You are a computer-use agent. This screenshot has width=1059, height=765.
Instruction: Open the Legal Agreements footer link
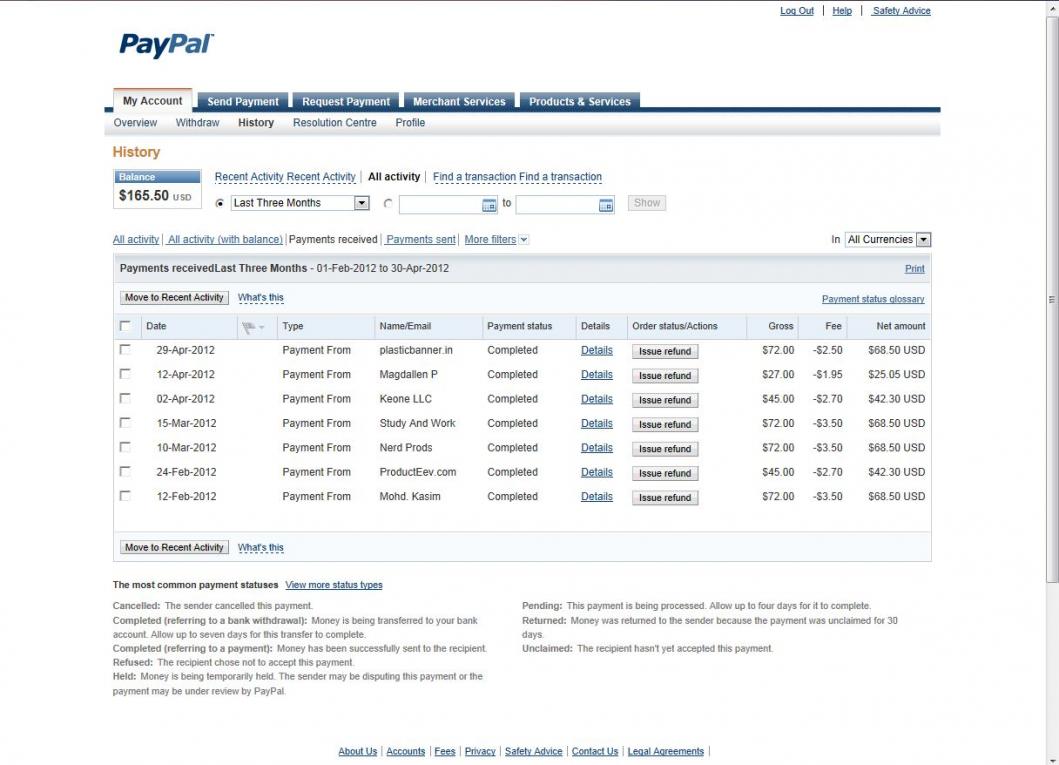[666, 751]
